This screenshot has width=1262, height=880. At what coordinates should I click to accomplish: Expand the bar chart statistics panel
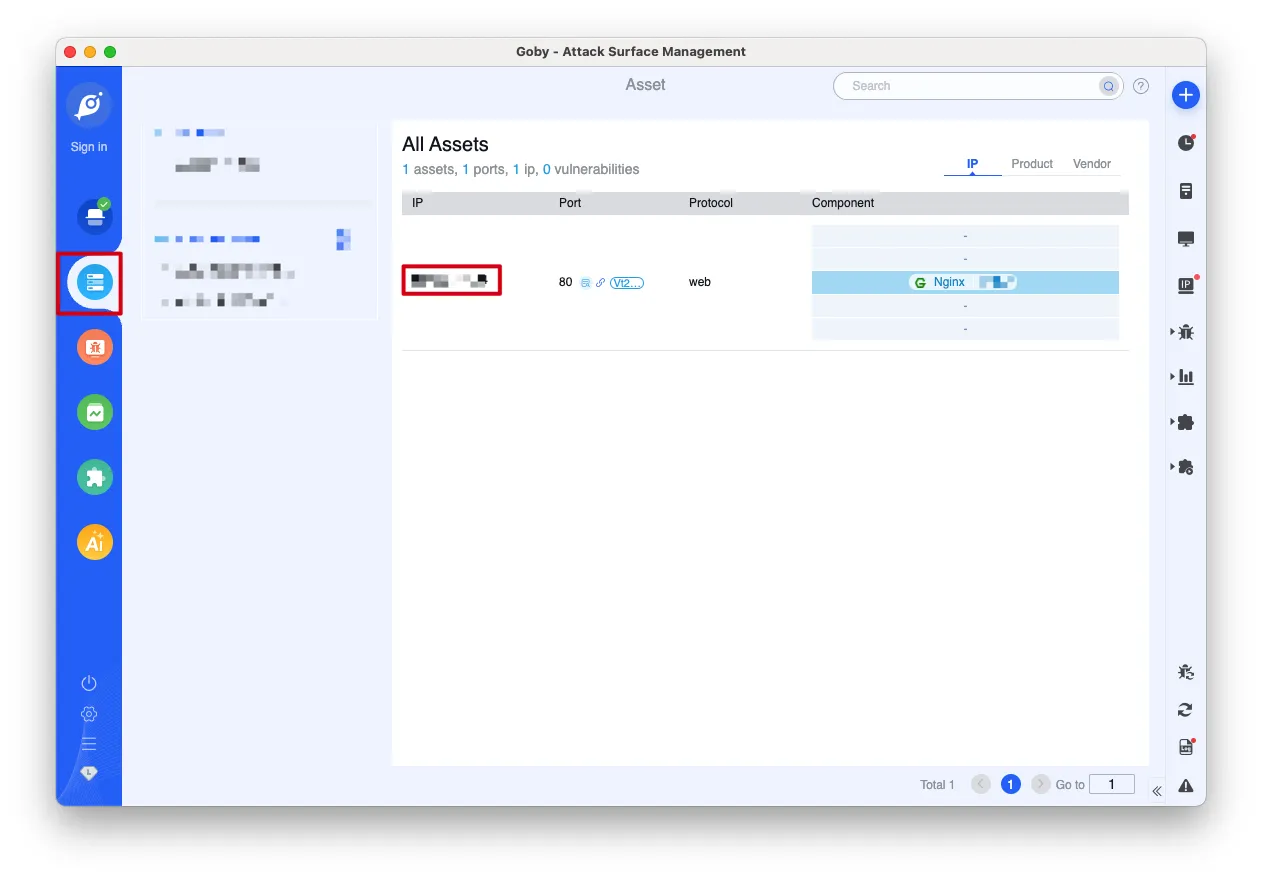[1185, 377]
